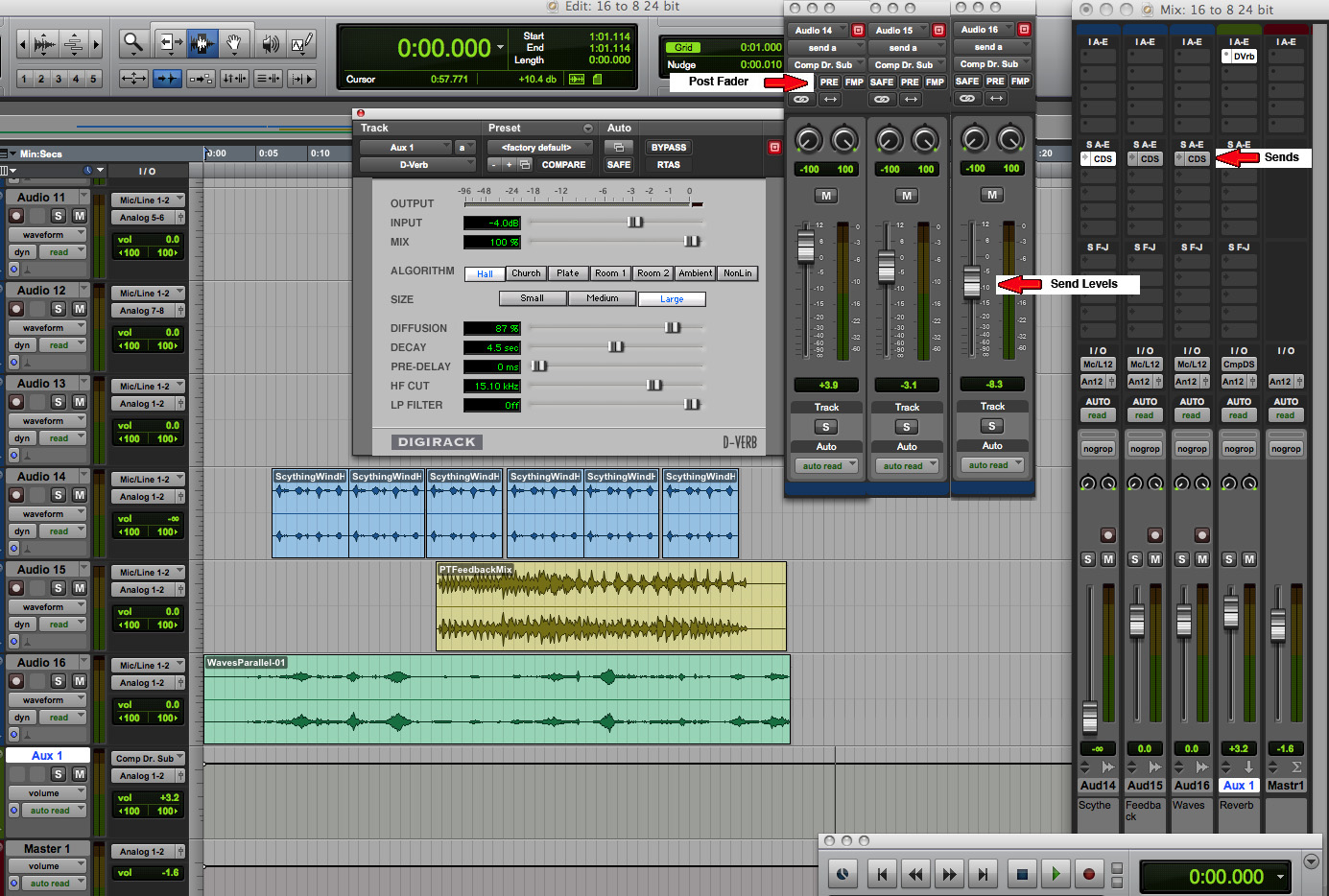
Task: Select the Plate reverb algorithm
Action: [568, 273]
